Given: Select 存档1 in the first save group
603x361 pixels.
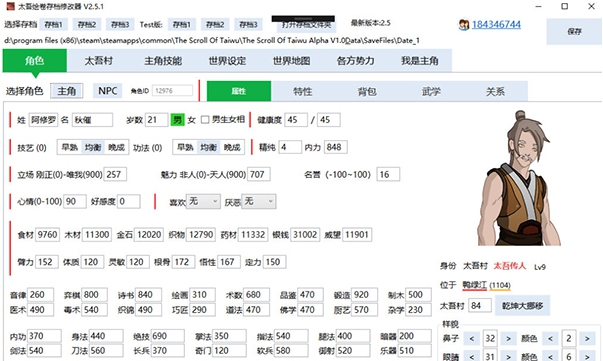Looking at the screenshot, I should tap(53, 25).
